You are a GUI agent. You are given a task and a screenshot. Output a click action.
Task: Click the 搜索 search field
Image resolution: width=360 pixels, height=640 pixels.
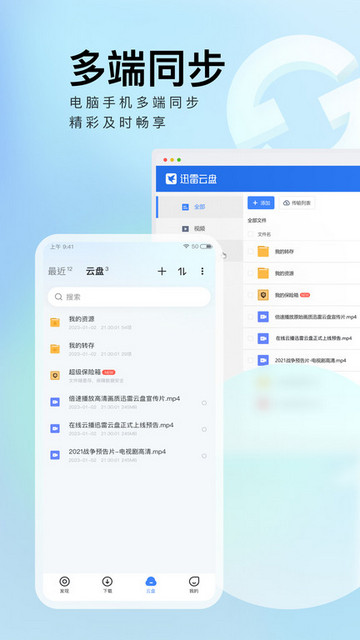coord(129,297)
